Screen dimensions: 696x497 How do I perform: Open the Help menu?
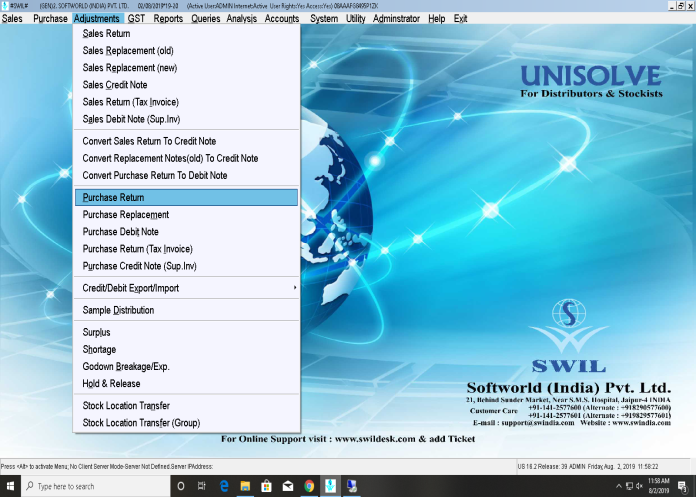[437, 19]
